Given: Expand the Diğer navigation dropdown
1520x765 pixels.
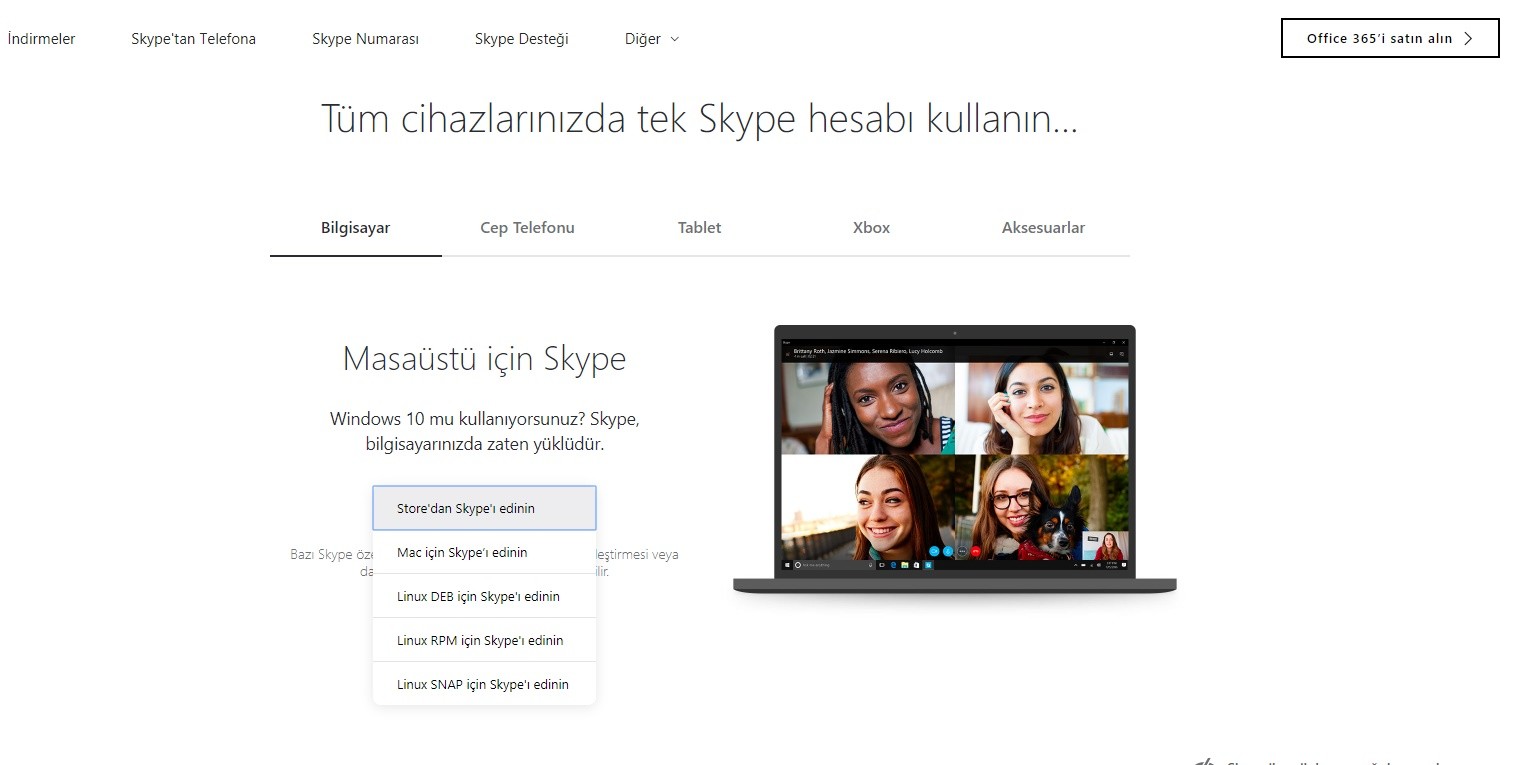Looking at the screenshot, I should (x=651, y=39).
